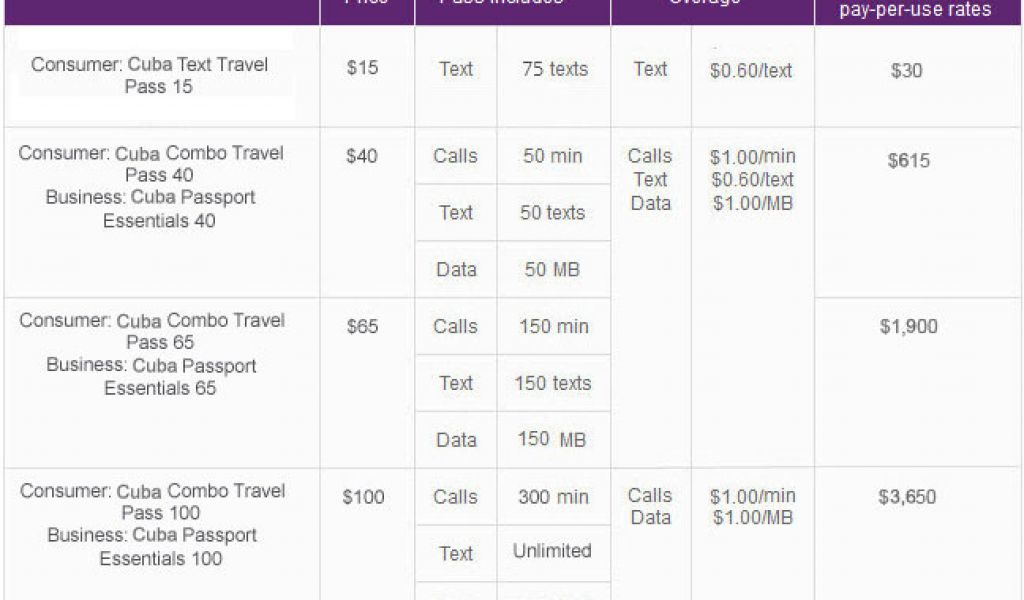
Task: Select the $65 price cell
Action: pyautogui.click(x=361, y=326)
